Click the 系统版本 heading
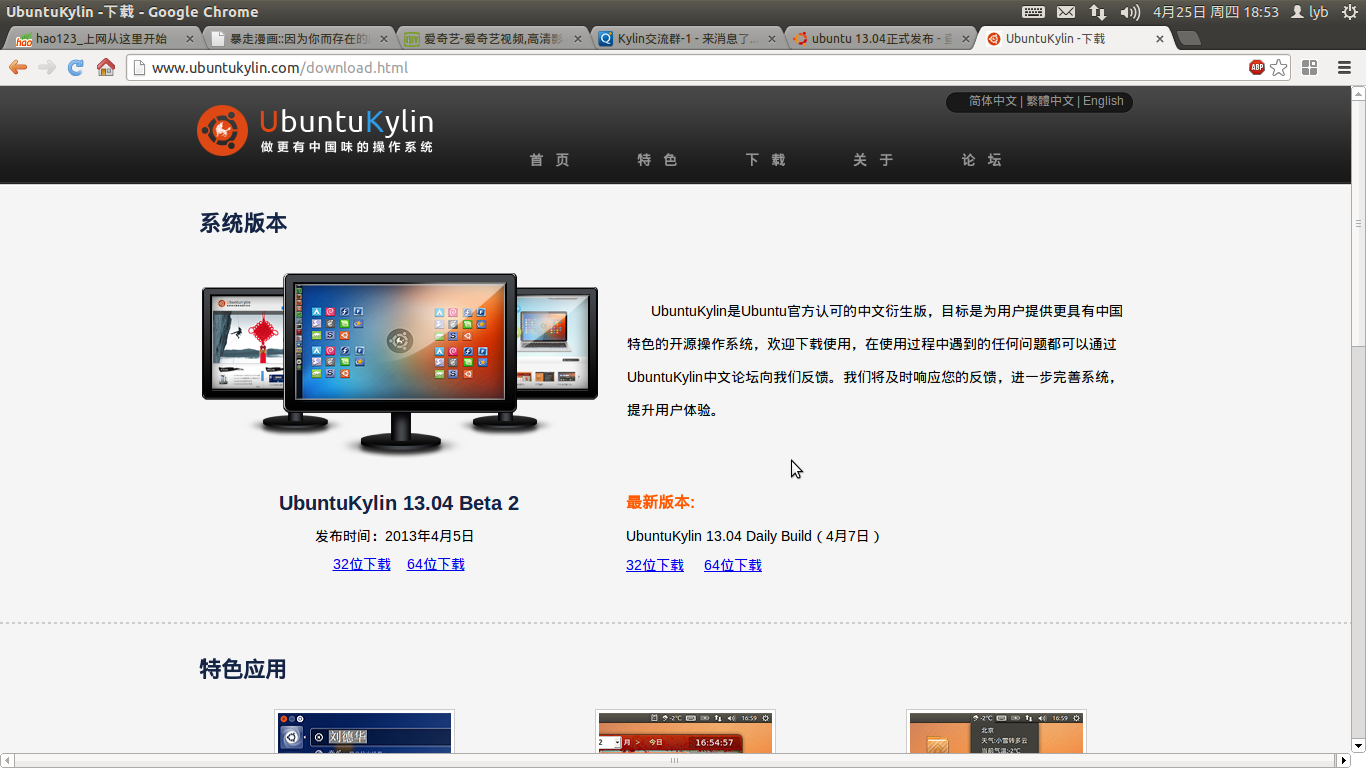 click(243, 223)
